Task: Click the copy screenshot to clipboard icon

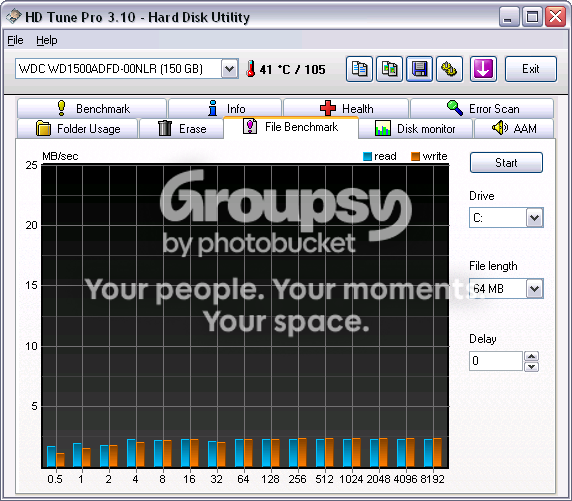Action: coord(389,69)
